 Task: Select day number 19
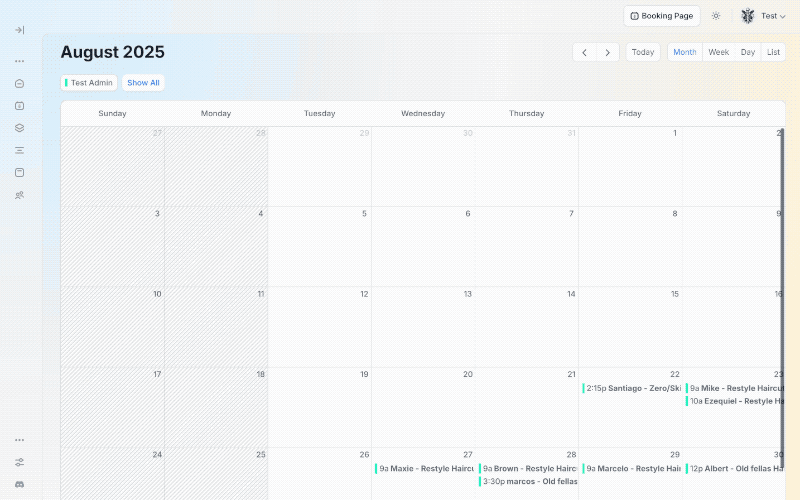coord(364,374)
